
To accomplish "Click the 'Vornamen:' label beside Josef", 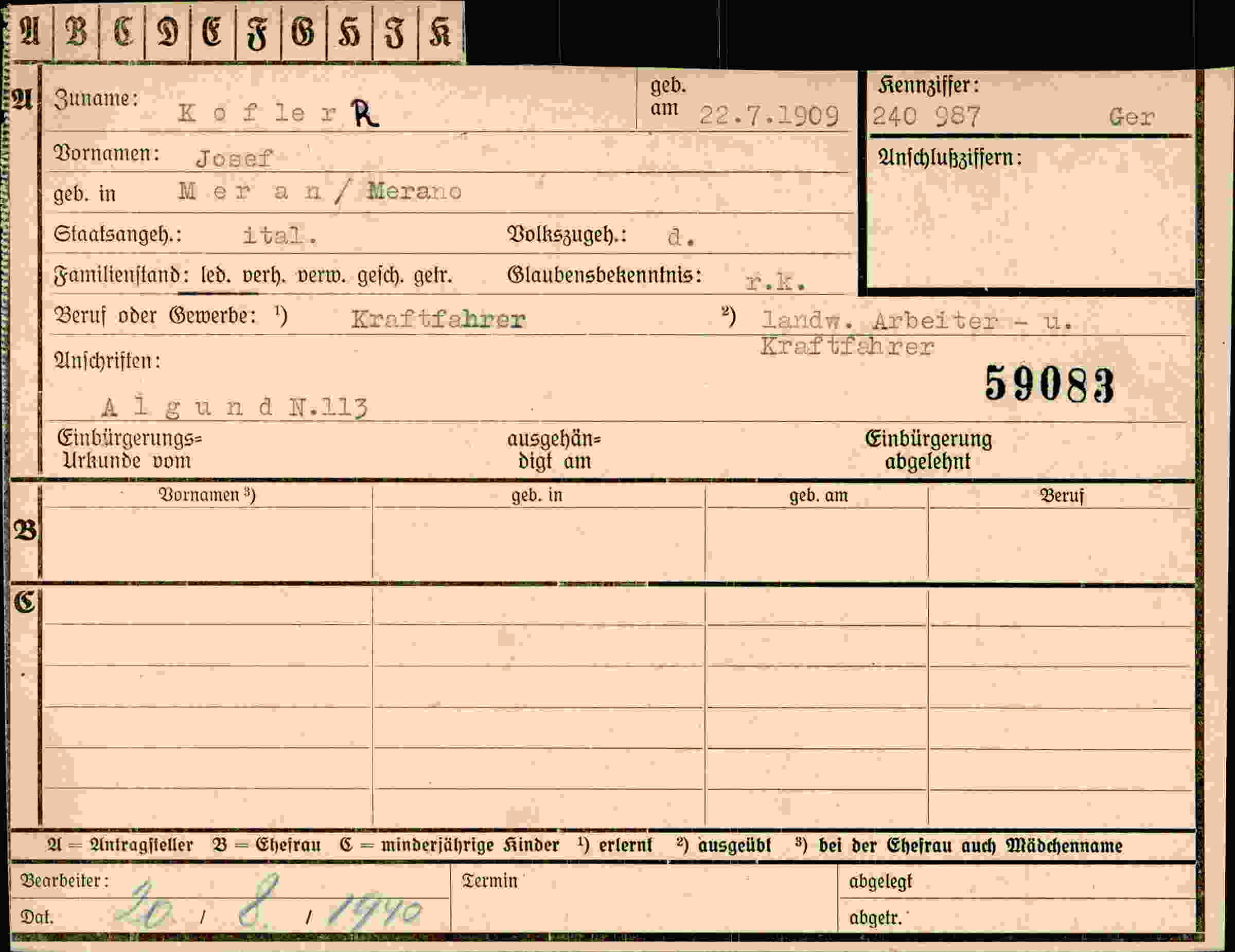I will tap(107, 153).
